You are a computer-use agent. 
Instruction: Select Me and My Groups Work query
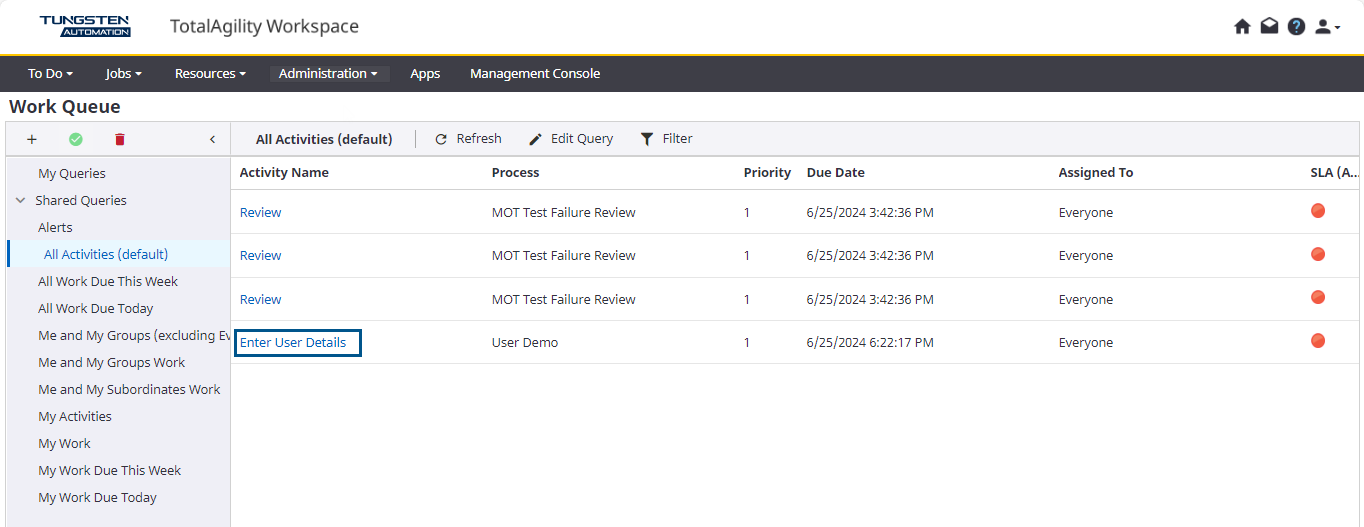pyautogui.click(x=112, y=362)
